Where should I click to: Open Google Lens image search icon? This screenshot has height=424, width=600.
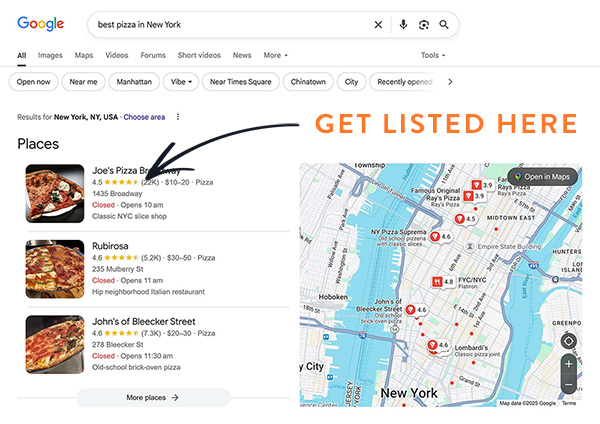coord(424,25)
